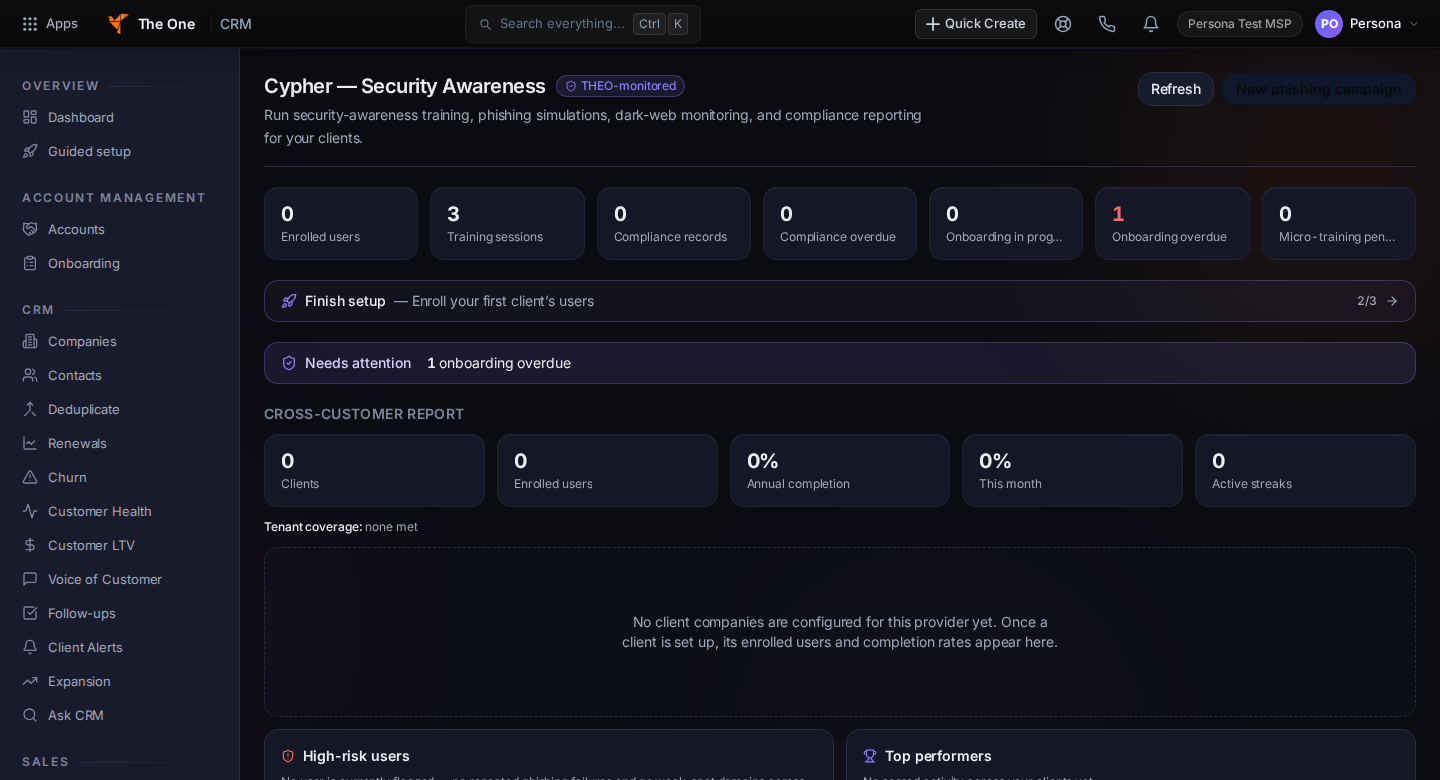The height and width of the screenshot is (780, 1440).
Task: Open the Needs attention onboarding overdue banner
Action: coord(840,363)
